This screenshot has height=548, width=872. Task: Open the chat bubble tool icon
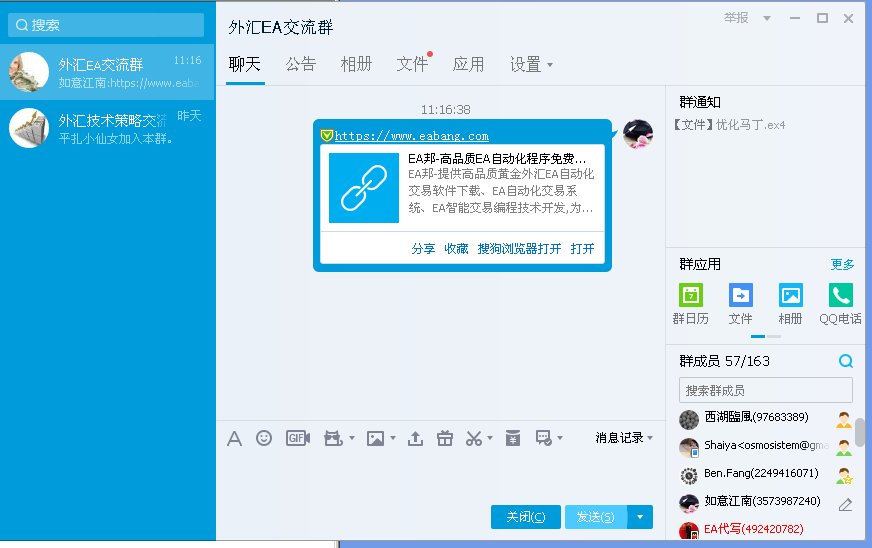coord(544,438)
